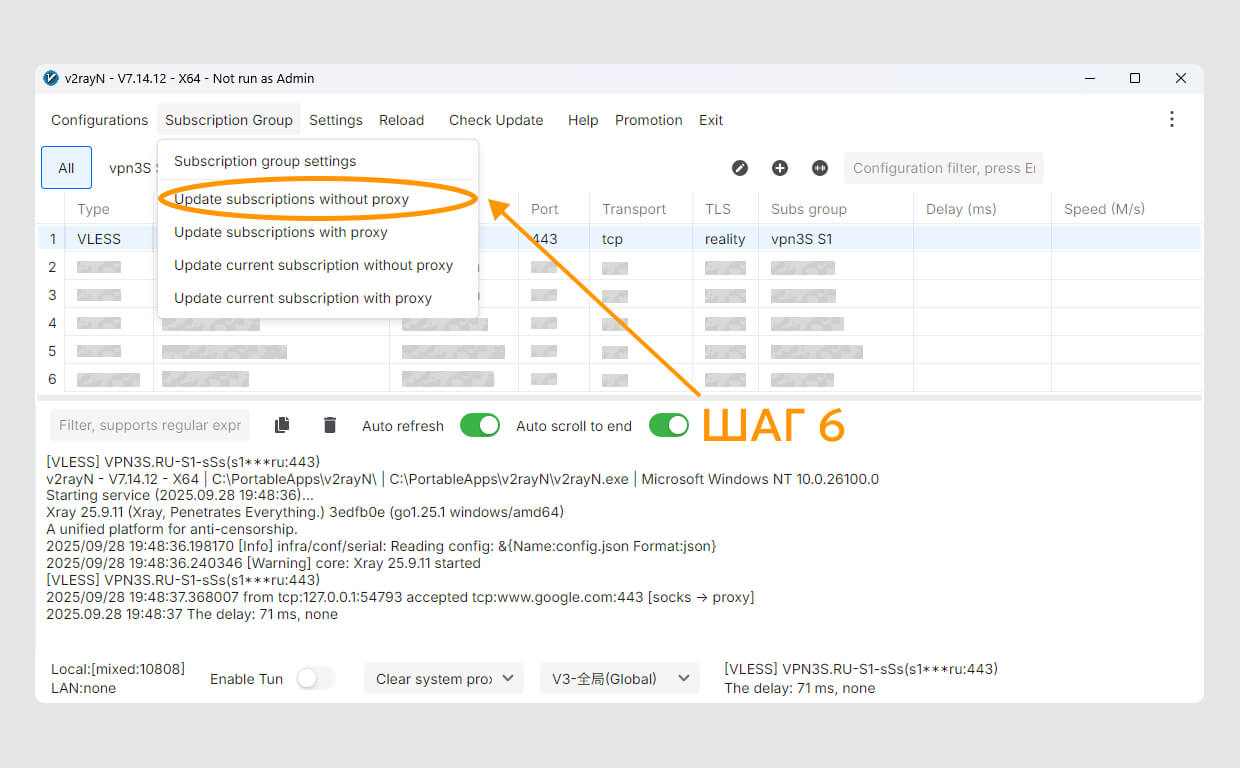Edit the selected server using the pencil icon
The height and width of the screenshot is (768, 1240).
click(x=740, y=168)
